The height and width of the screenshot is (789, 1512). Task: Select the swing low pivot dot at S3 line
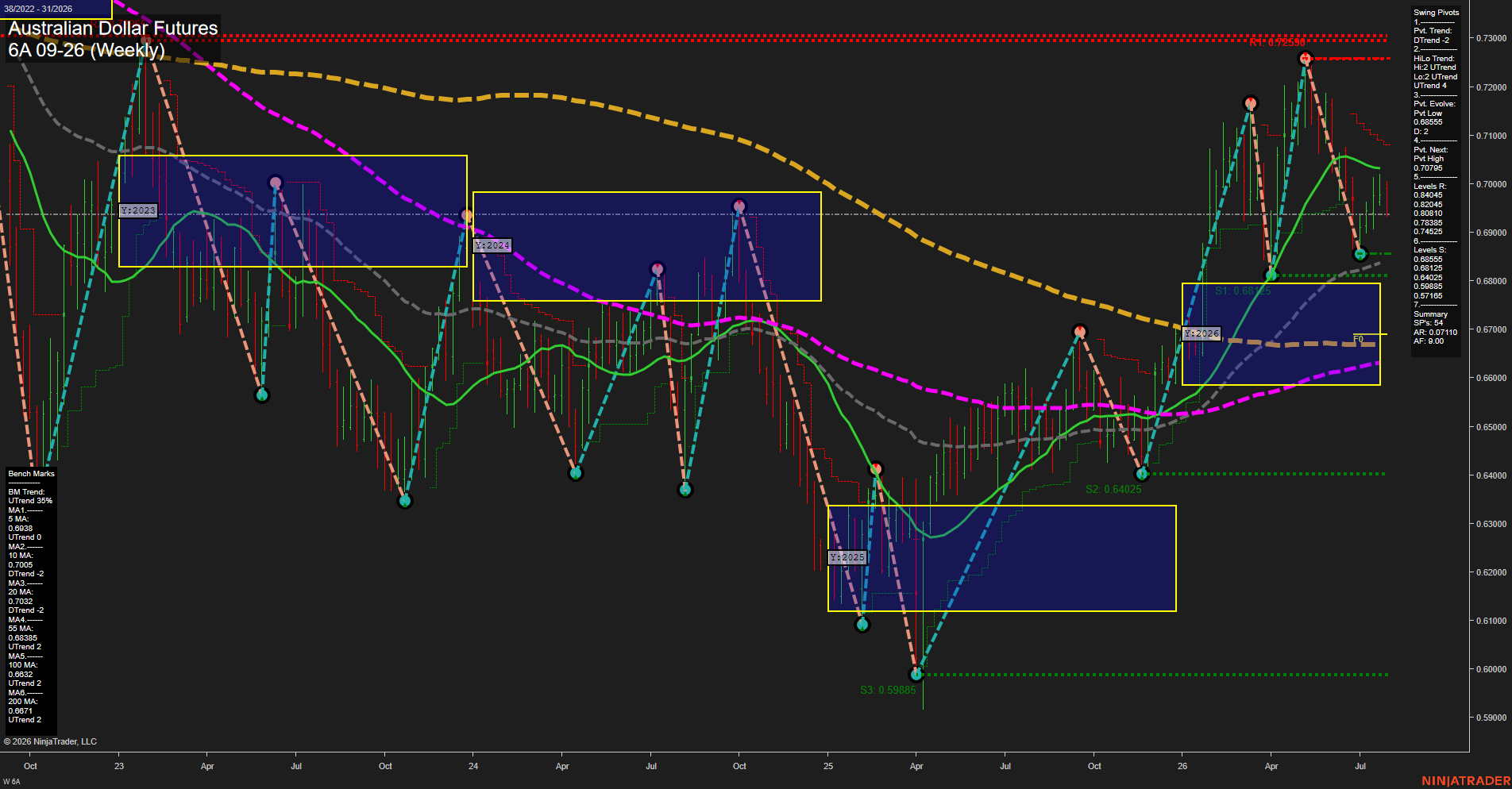(916, 675)
